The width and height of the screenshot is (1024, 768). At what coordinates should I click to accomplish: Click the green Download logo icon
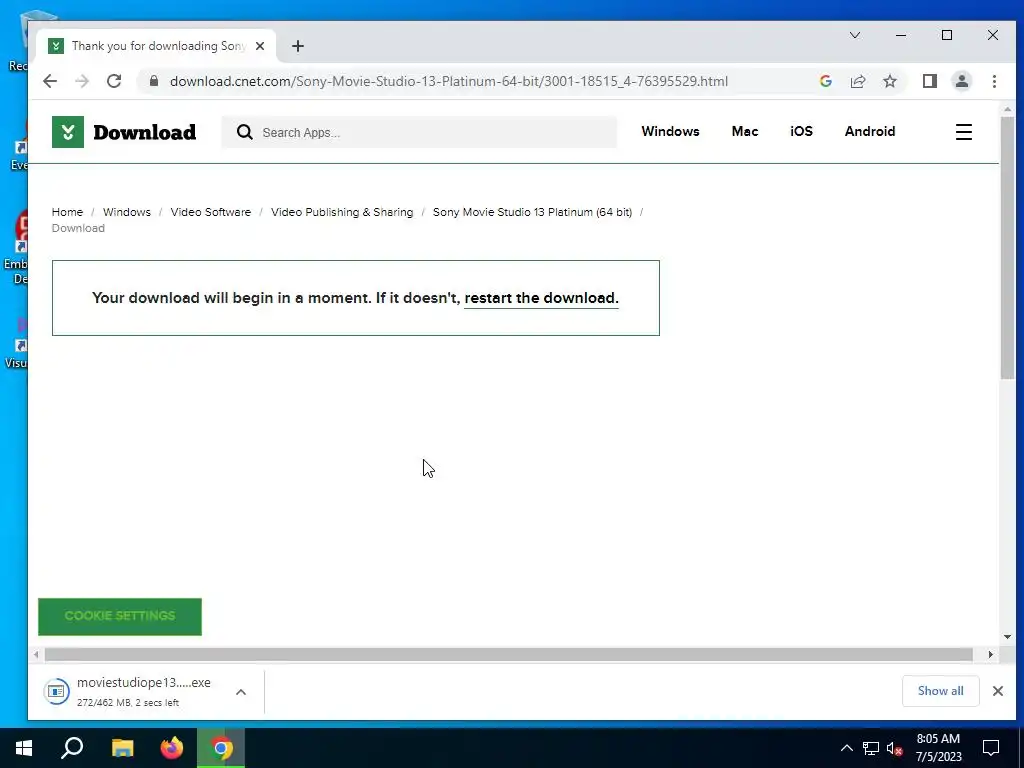(x=68, y=132)
